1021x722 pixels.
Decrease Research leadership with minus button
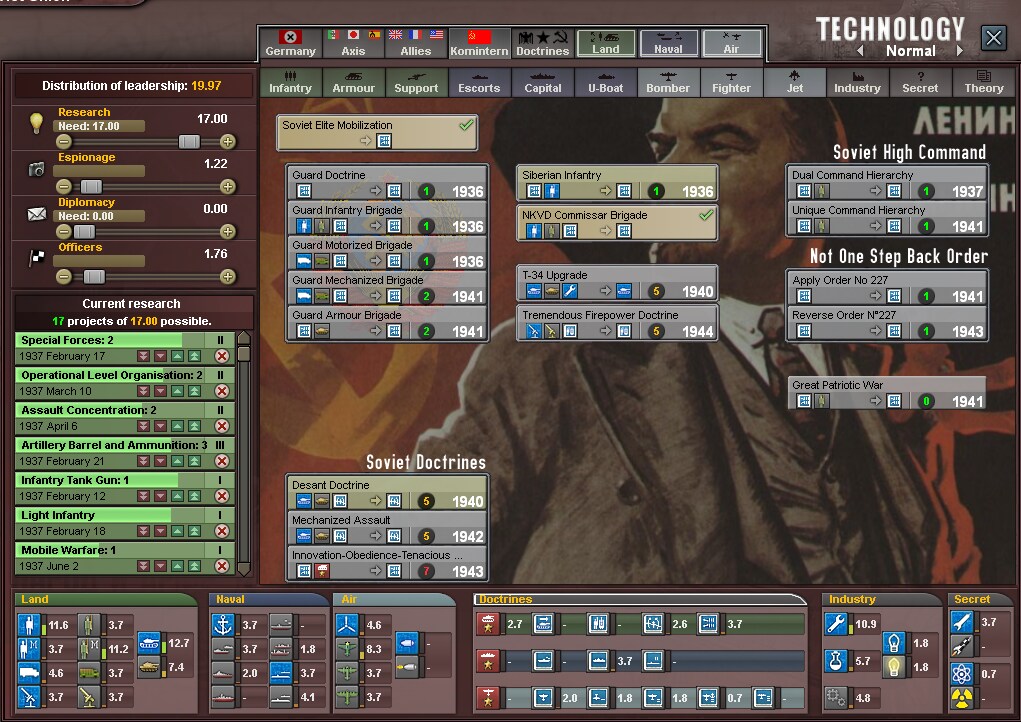point(63,141)
